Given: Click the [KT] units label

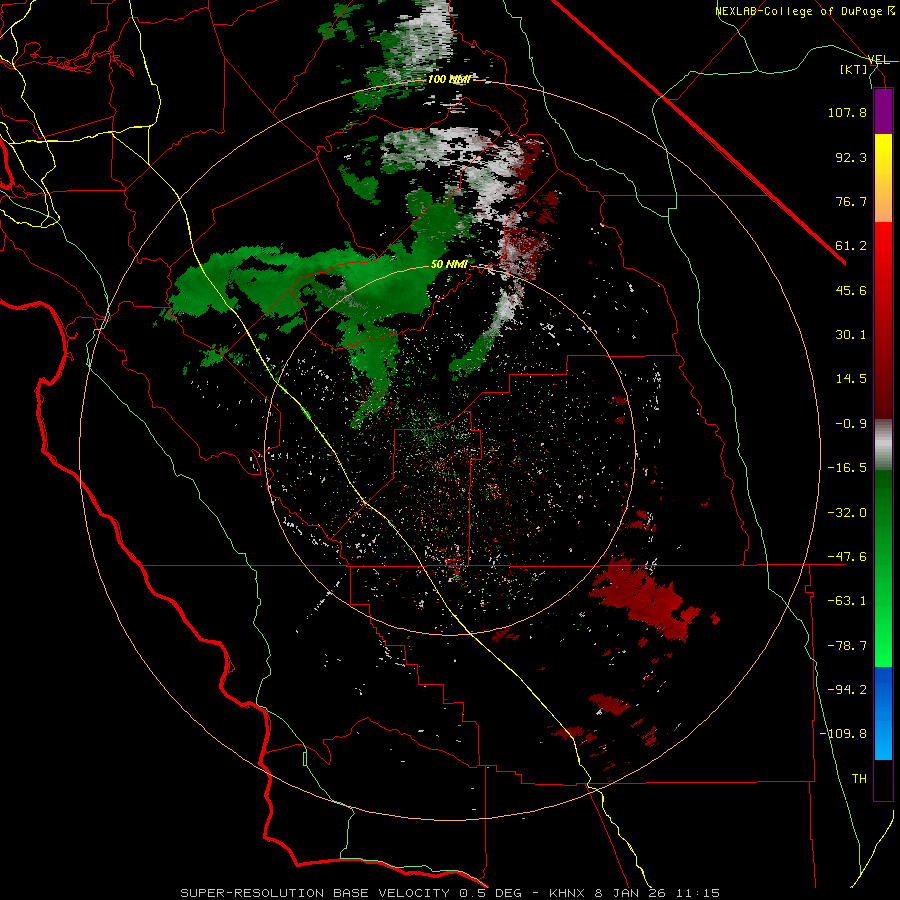Looking at the screenshot, I should pyautogui.click(x=854, y=69).
